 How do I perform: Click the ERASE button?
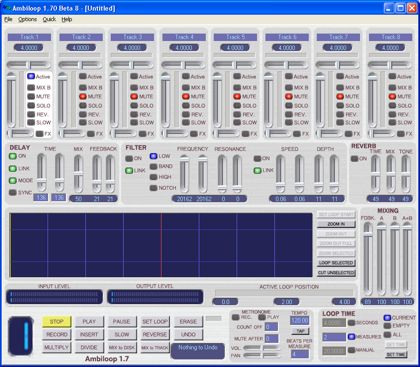click(188, 322)
